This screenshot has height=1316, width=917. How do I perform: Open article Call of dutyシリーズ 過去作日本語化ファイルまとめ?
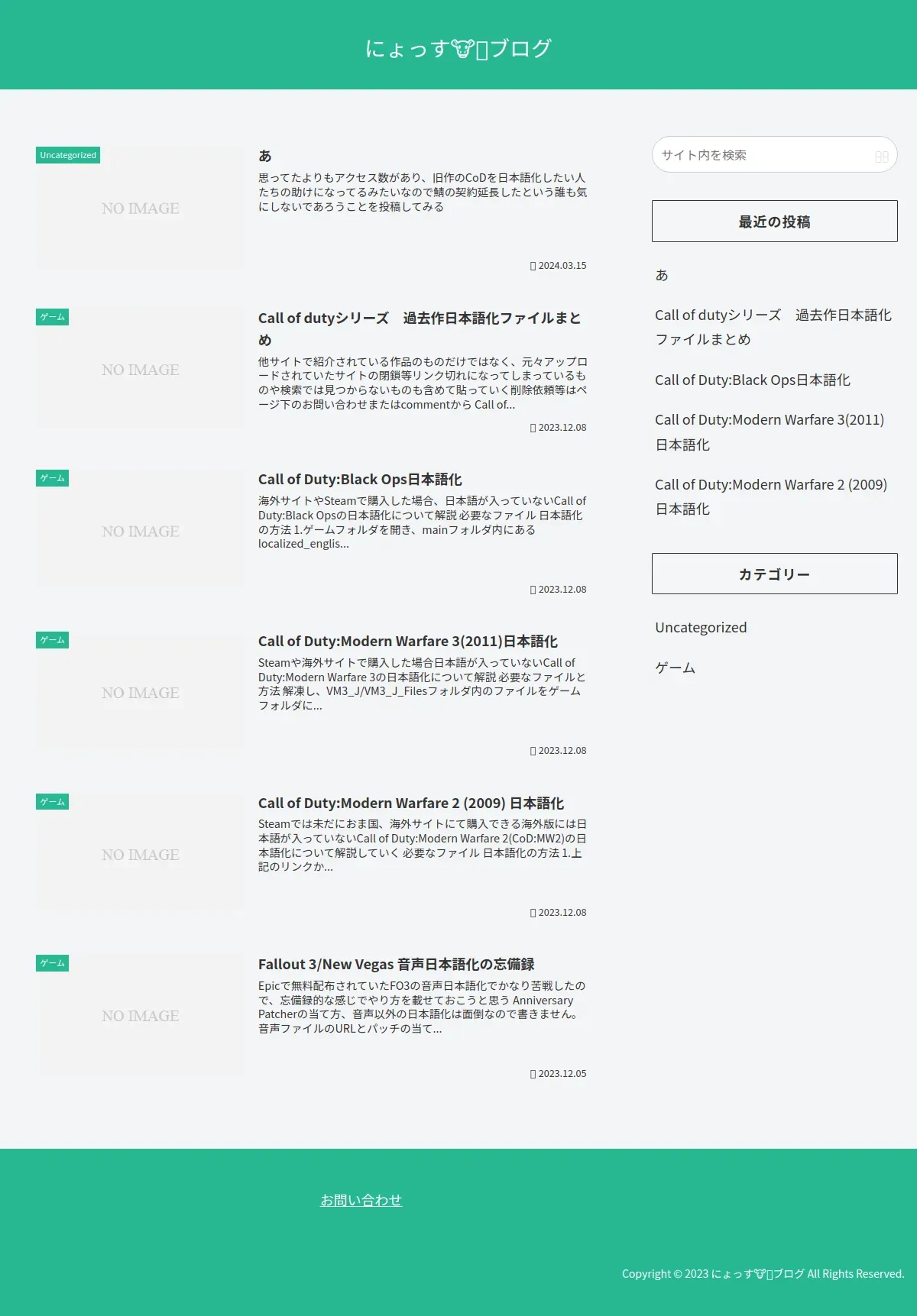[420, 328]
